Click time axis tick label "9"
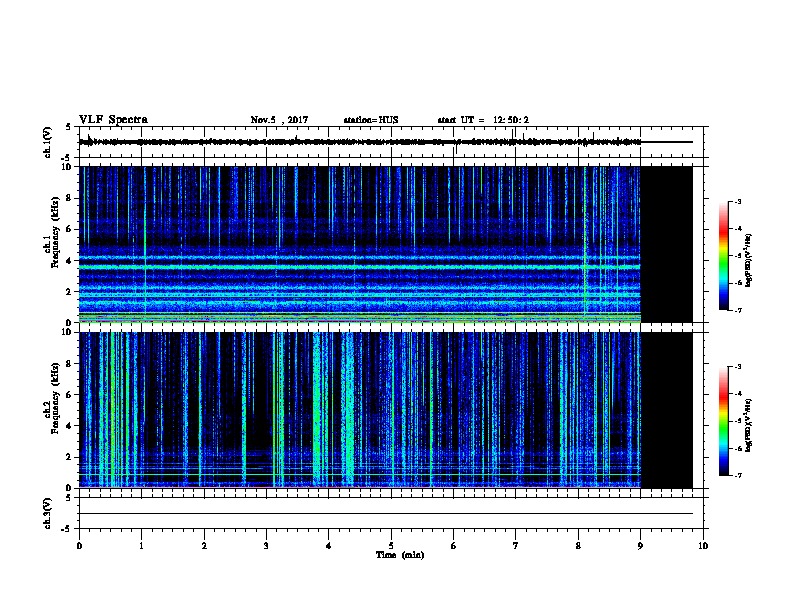Image resolution: width=792 pixels, height=612 pixels. pyautogui.click(x=640, y=546)
